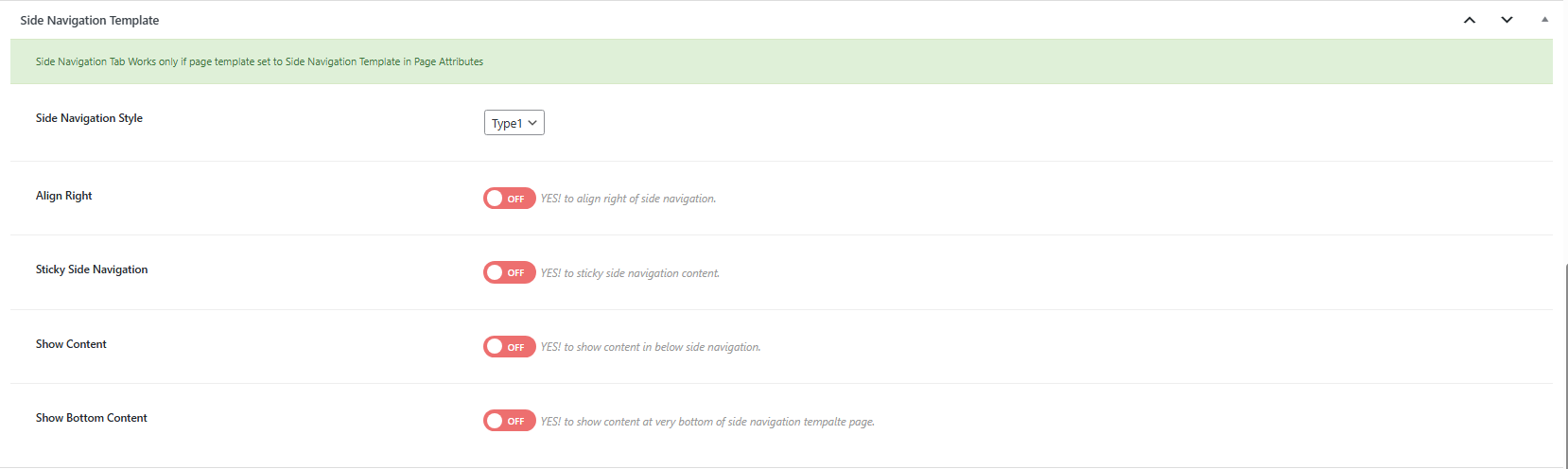Switch on Show Bottom Content
Screen dimensions: 1568x469
[509, 421]
